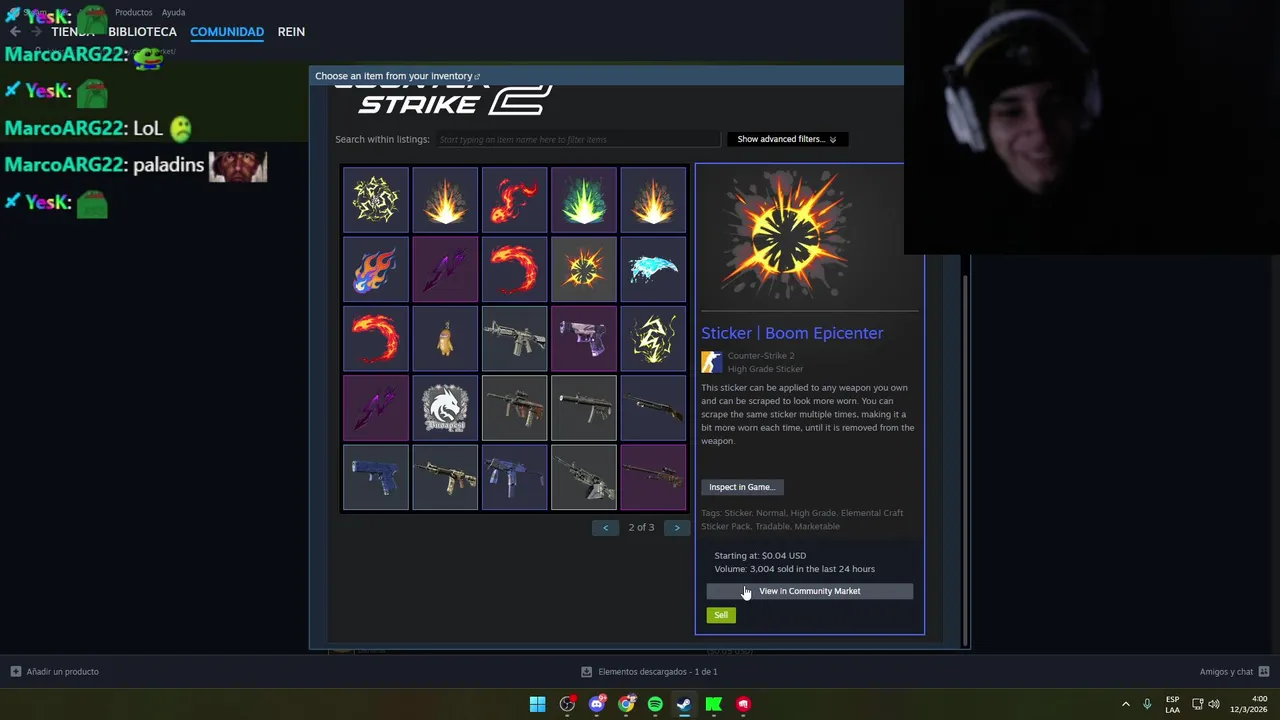Click Añadir un producto

[x=55, y=672]
